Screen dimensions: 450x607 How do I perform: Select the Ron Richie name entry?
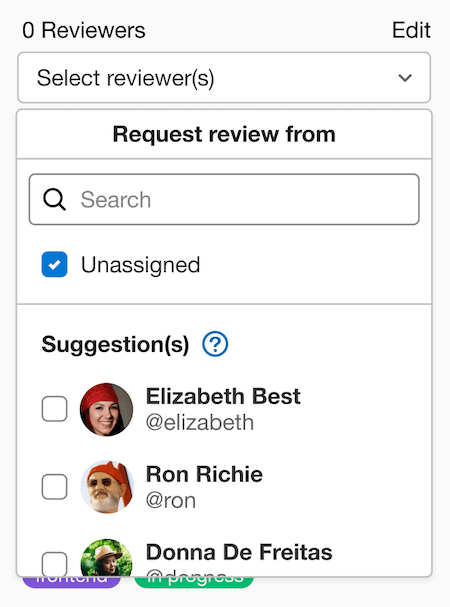tap(204, 474)
